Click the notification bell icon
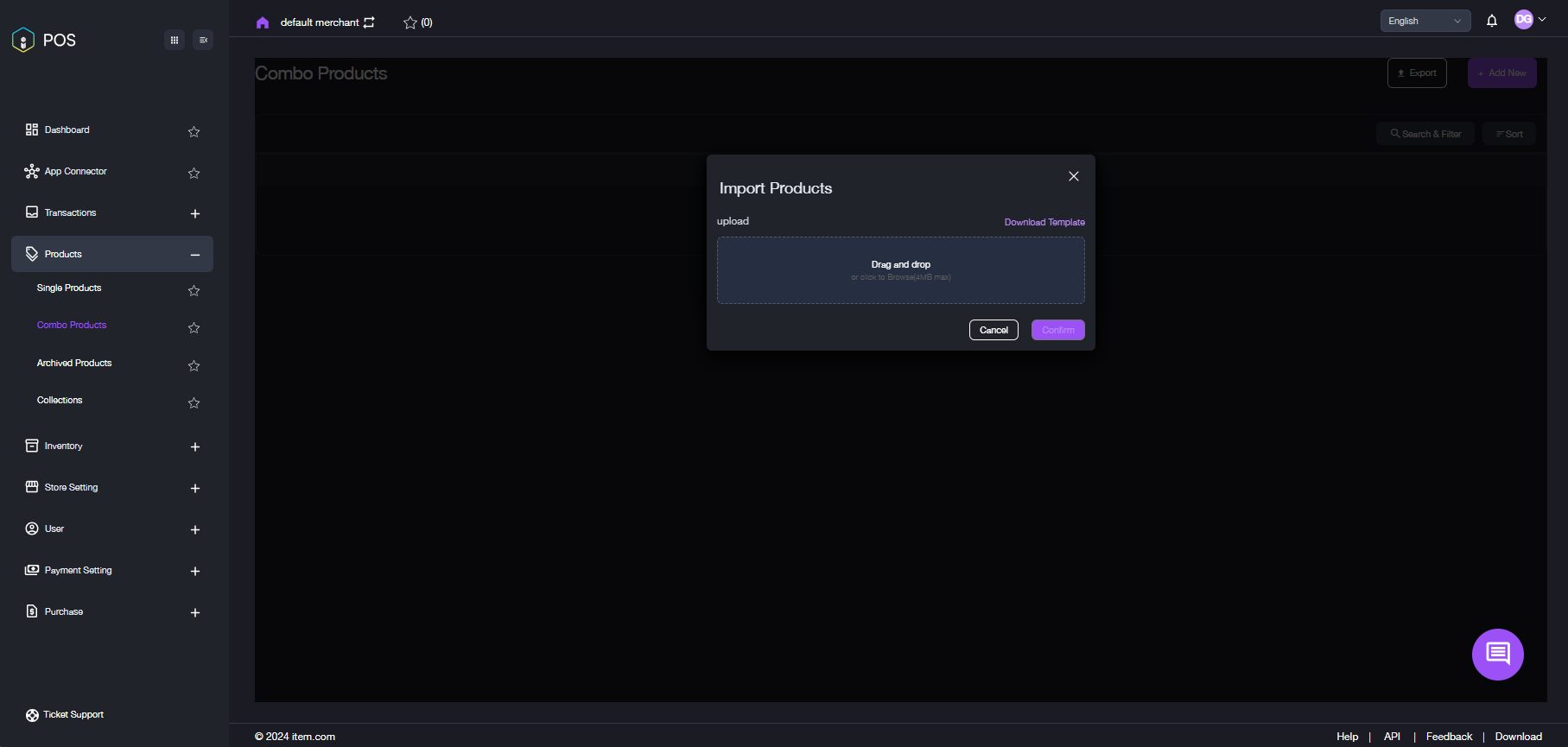Viewport: 1568px width, 747px height. pos(1491,21)
